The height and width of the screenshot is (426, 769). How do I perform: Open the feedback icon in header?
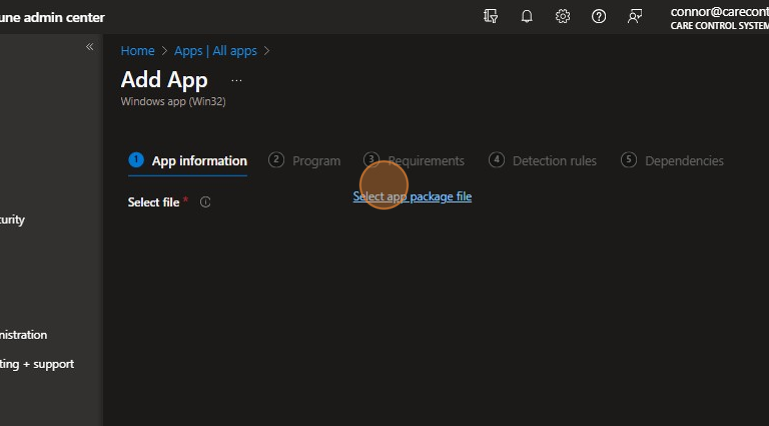pyautogui.click(x=635, y=17)
